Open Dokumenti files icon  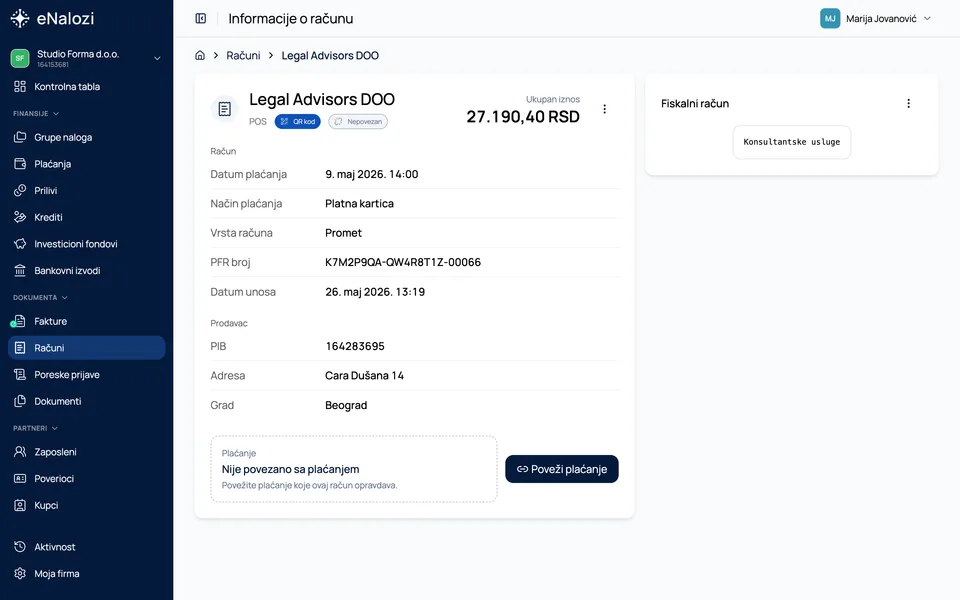[x=20, y=401]
